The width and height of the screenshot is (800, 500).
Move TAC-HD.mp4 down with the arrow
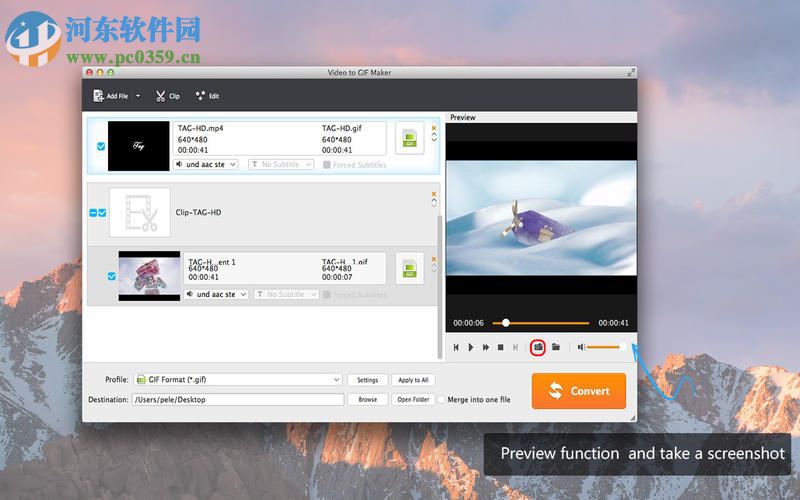(x=434, y=137)
